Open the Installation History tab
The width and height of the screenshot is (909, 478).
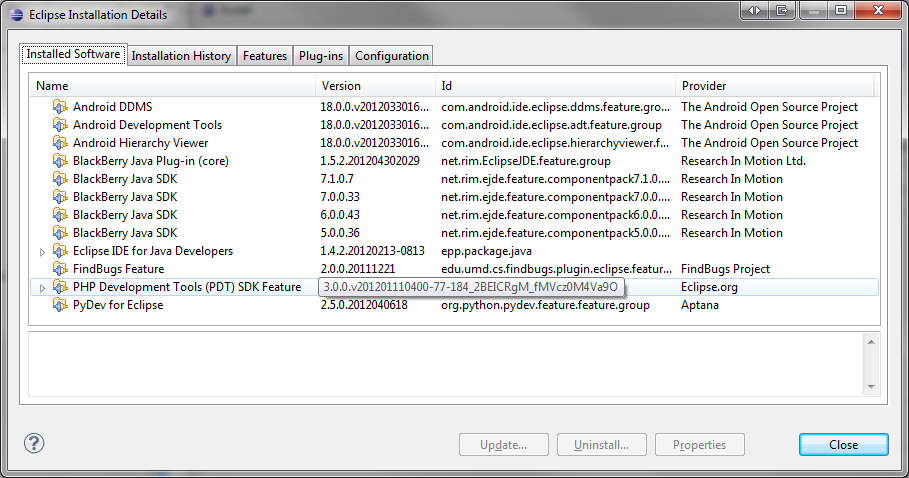click(181, 56)
